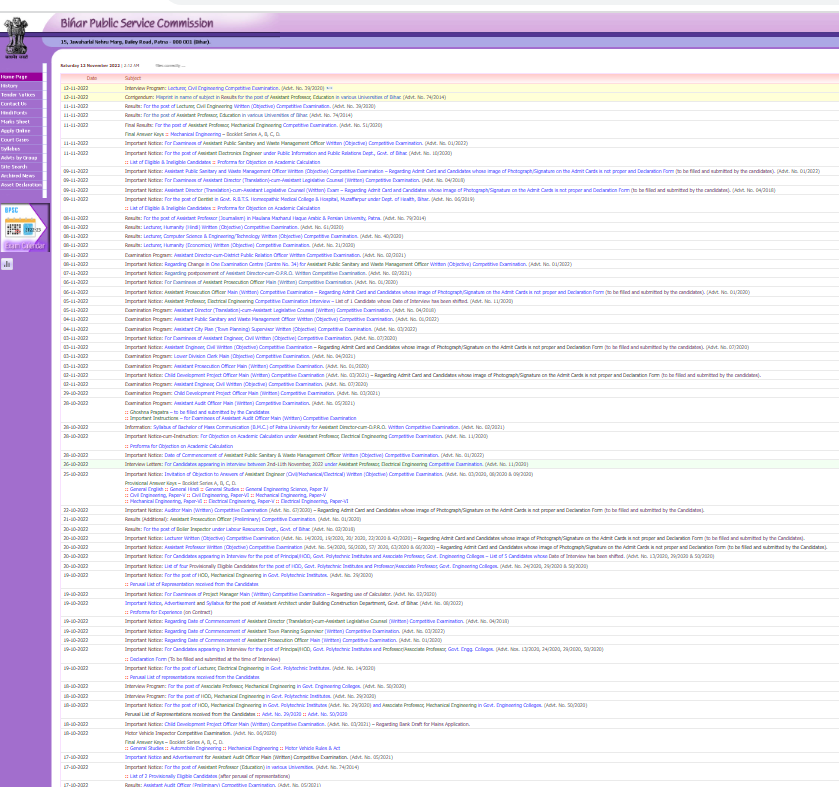Select Marks Sheet in sidebar
This screenshot has width=839, height=787.
click(x=15, y=122)
